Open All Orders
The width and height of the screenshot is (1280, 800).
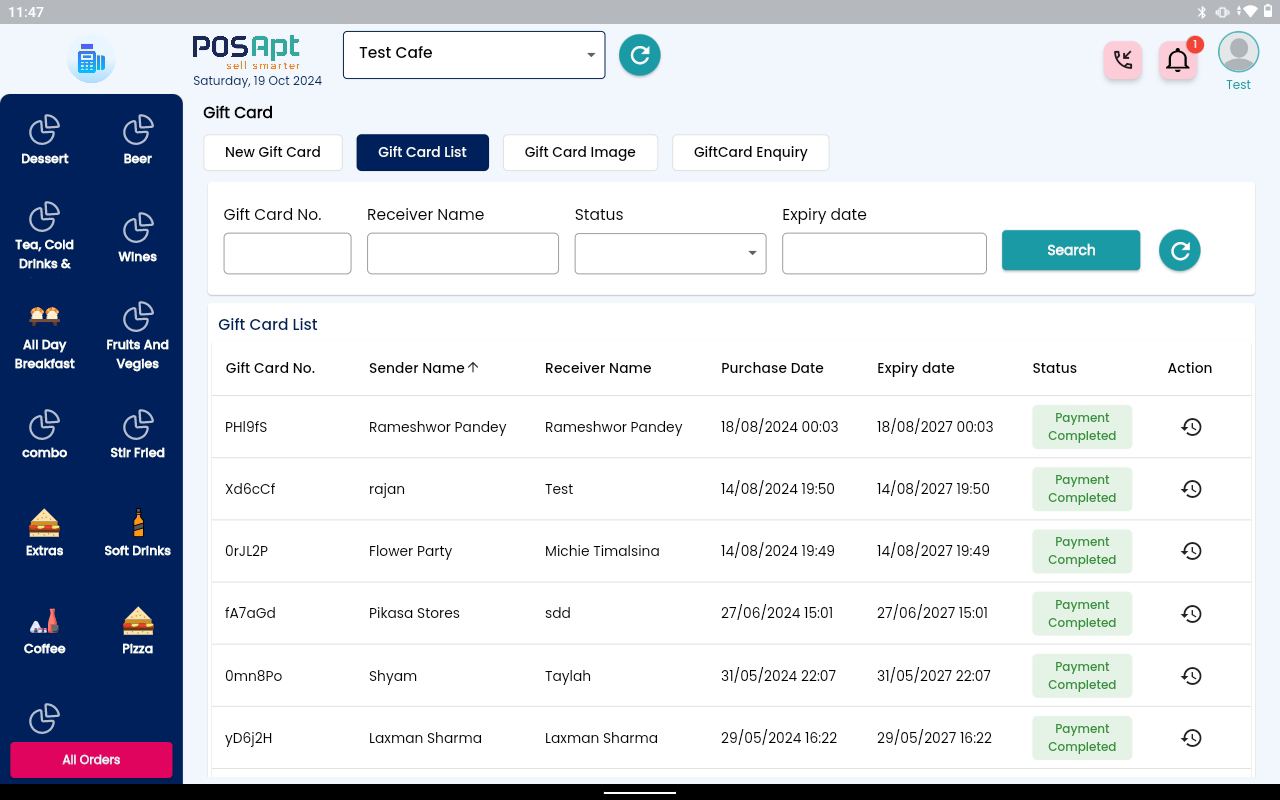point(91,760)
